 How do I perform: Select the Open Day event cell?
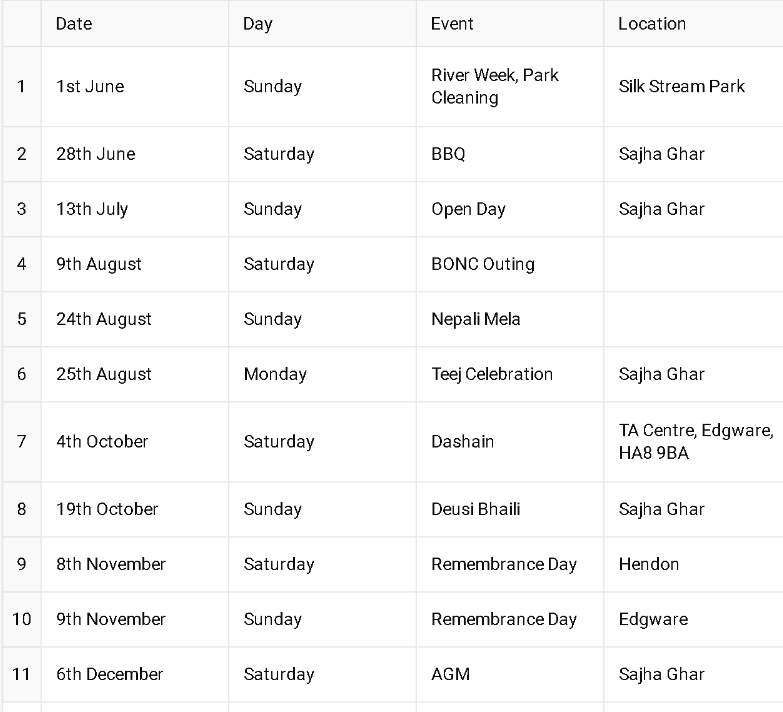510,209
